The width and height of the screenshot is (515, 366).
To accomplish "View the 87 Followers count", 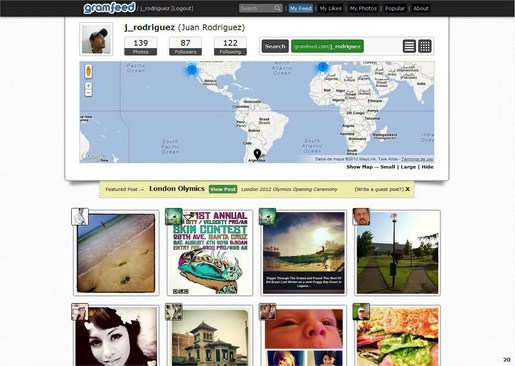I will 185,46.
